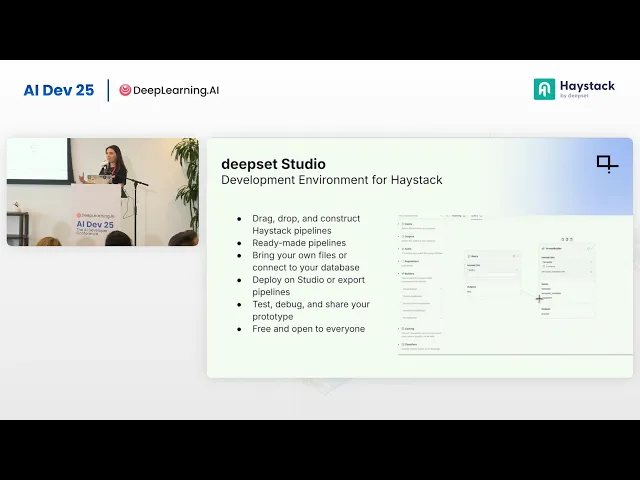
Task: Click the Inputs category icon in component list
Action: pyautogui.click(x=400, y=224)
